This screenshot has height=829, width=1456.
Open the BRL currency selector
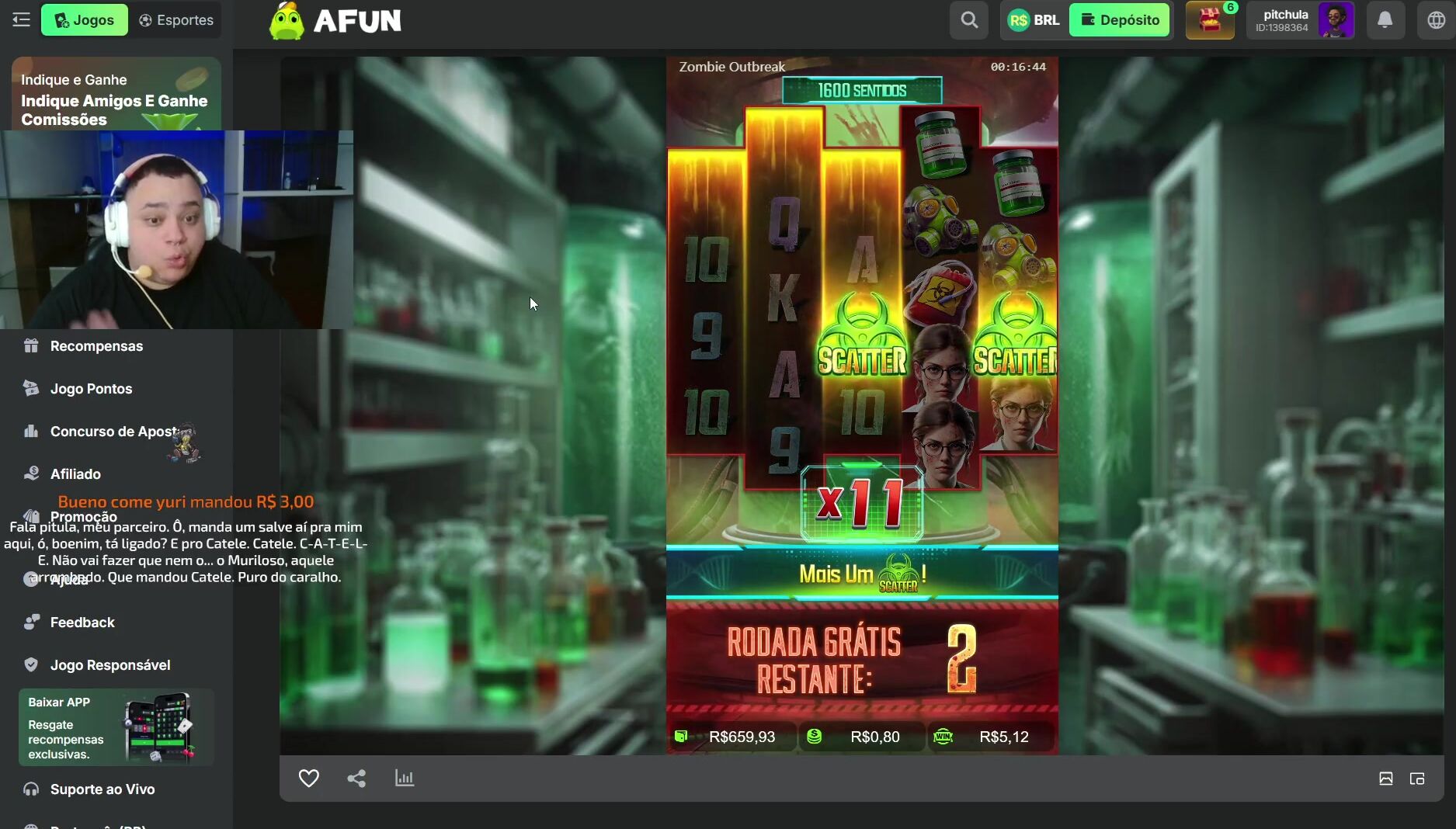(x=1034, y=20)
